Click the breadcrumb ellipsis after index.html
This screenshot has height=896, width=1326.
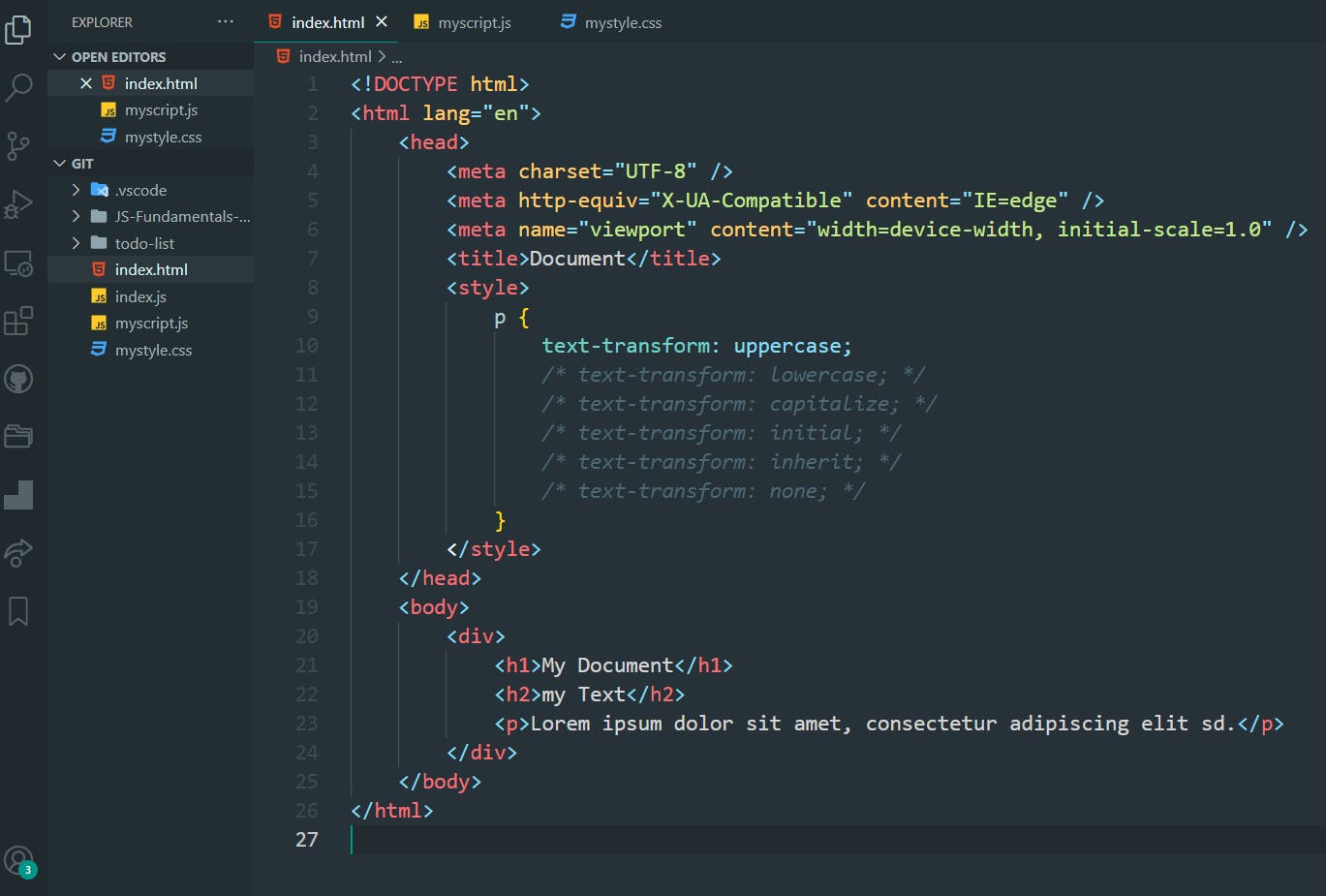(397, 57)
